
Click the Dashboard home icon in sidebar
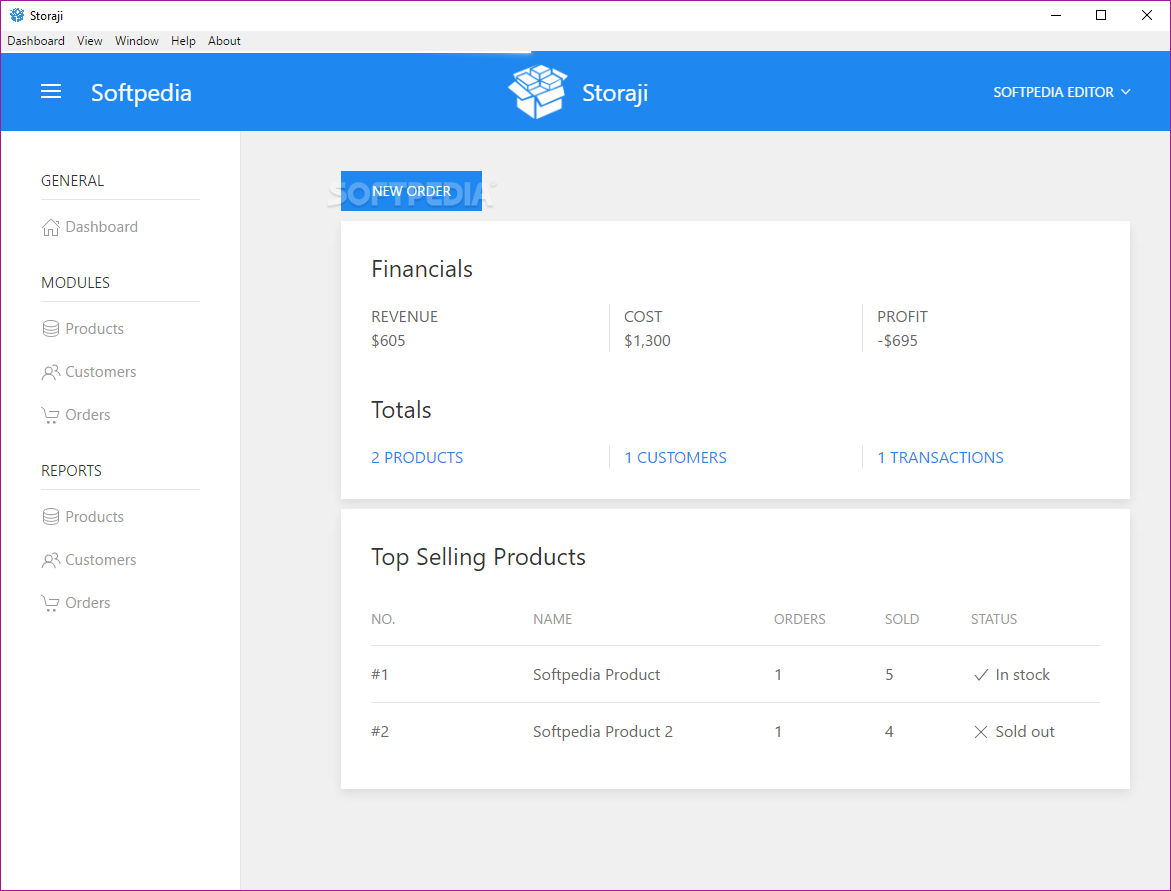point(50,227)
